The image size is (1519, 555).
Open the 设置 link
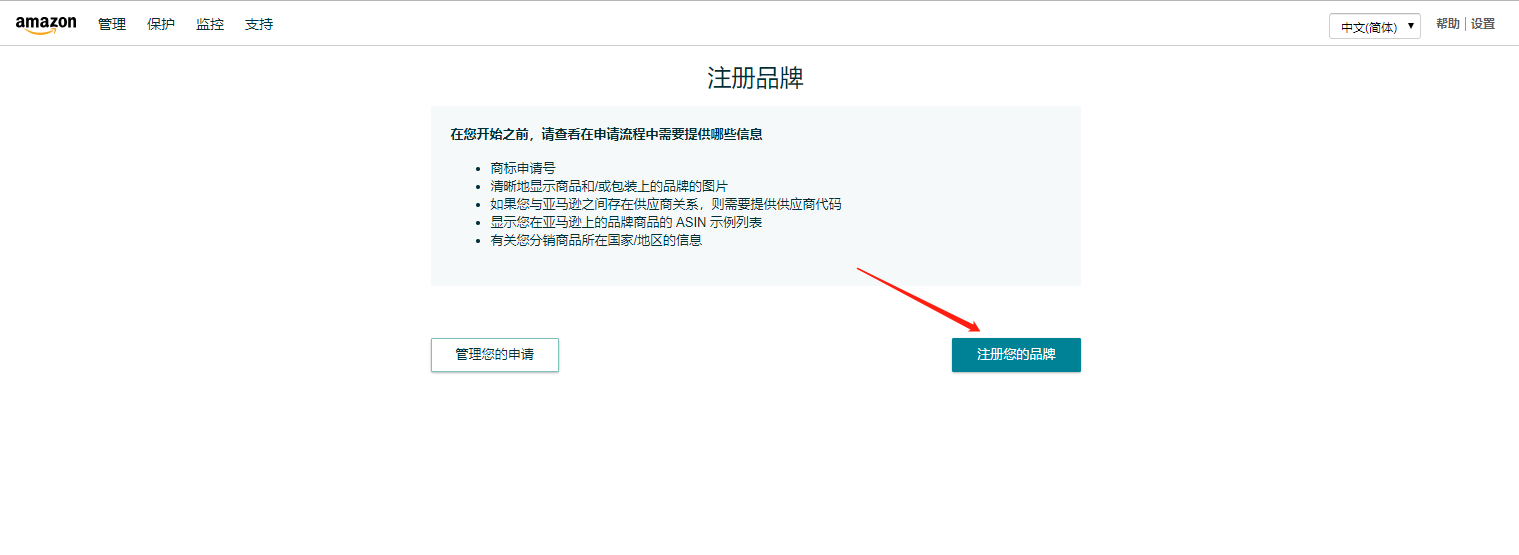point(1483,24)
